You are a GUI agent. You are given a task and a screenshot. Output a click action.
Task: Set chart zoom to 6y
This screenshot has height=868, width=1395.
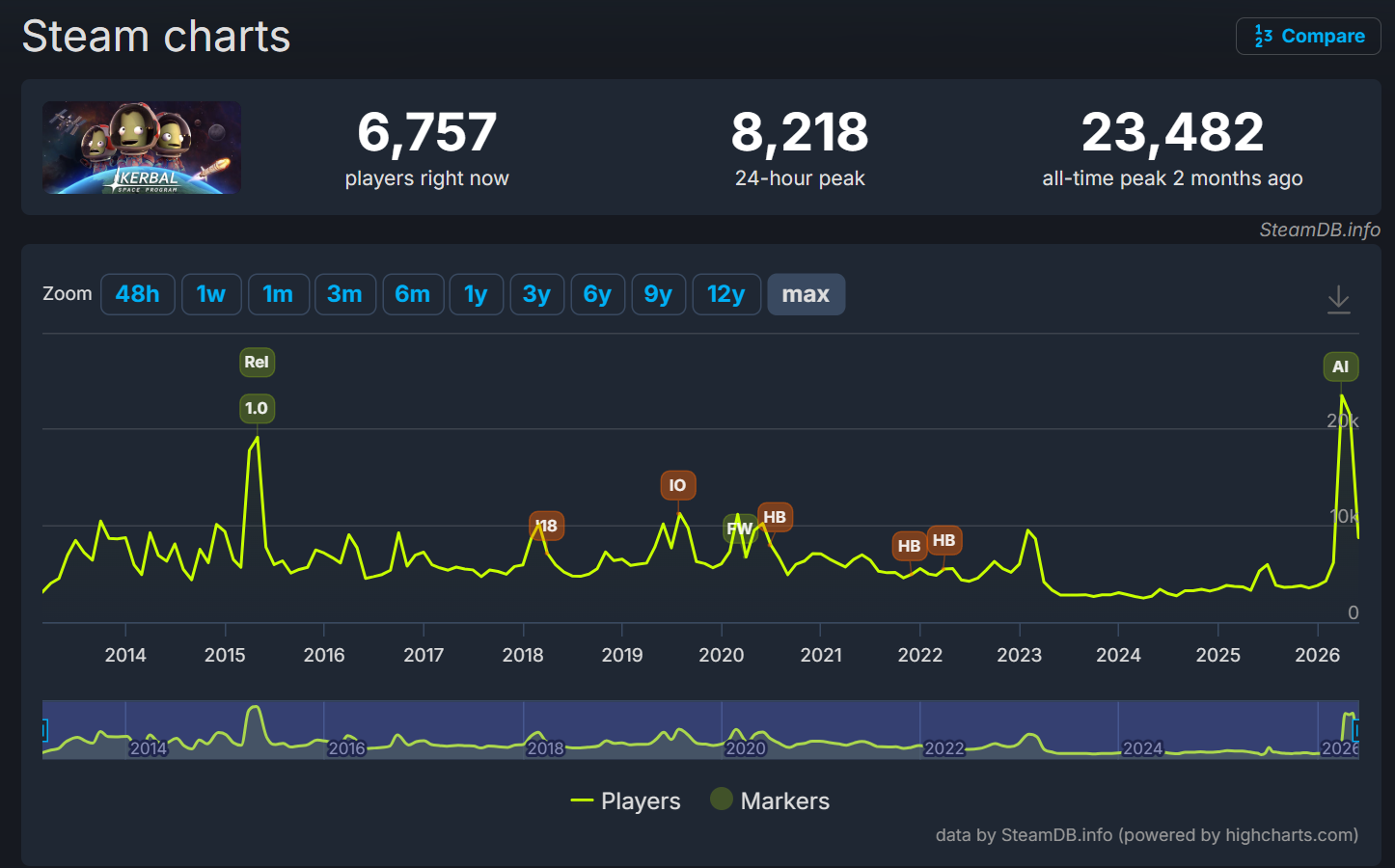coord(597,294)
